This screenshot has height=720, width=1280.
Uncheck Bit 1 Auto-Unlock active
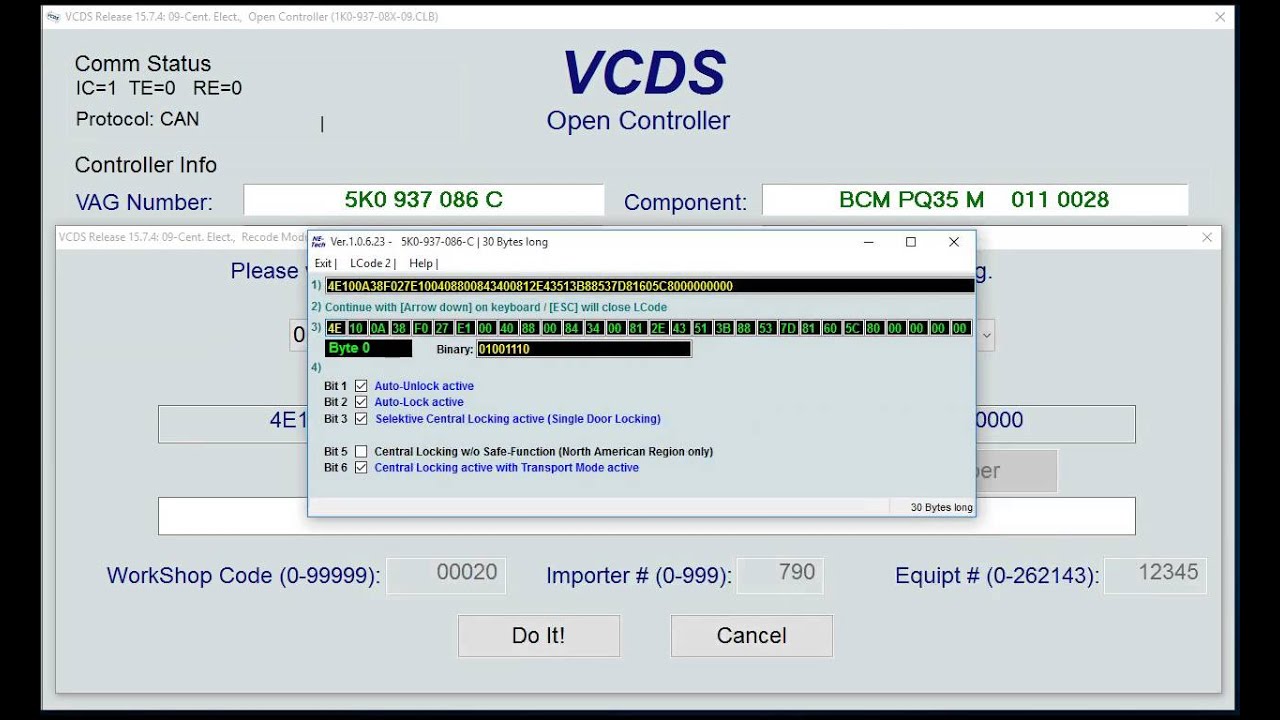tap(361, 386)
